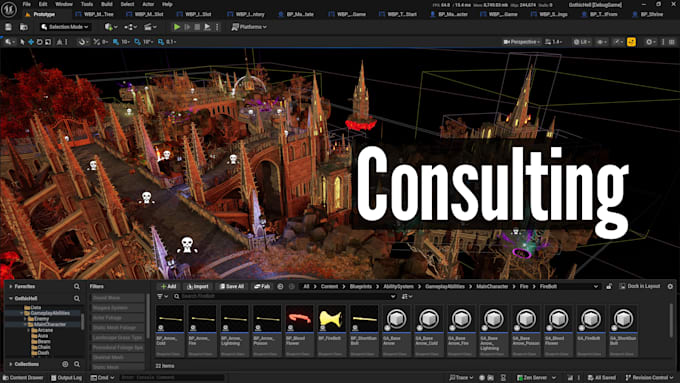Viewport: 680px width, 383px height.
Task: Click the Save All button
Action: coord(232,286)
